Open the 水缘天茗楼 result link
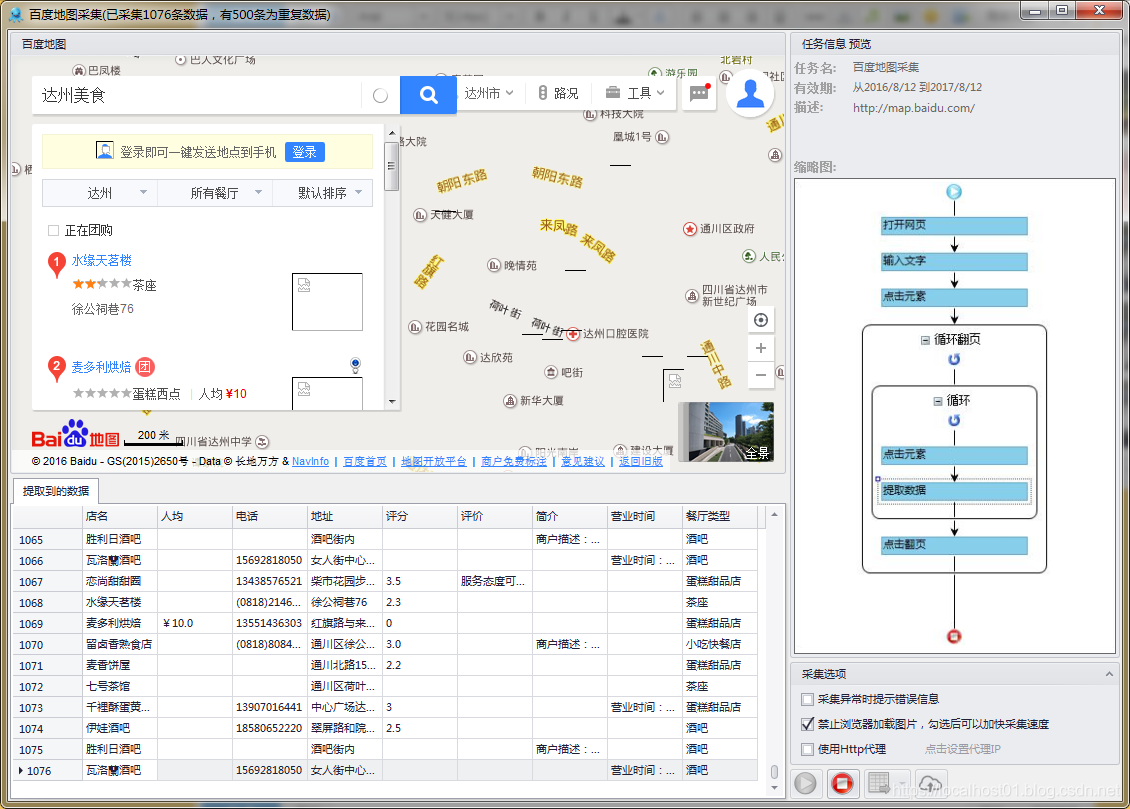The height and width of the screenshot is (809, 1130). point(102,260)
